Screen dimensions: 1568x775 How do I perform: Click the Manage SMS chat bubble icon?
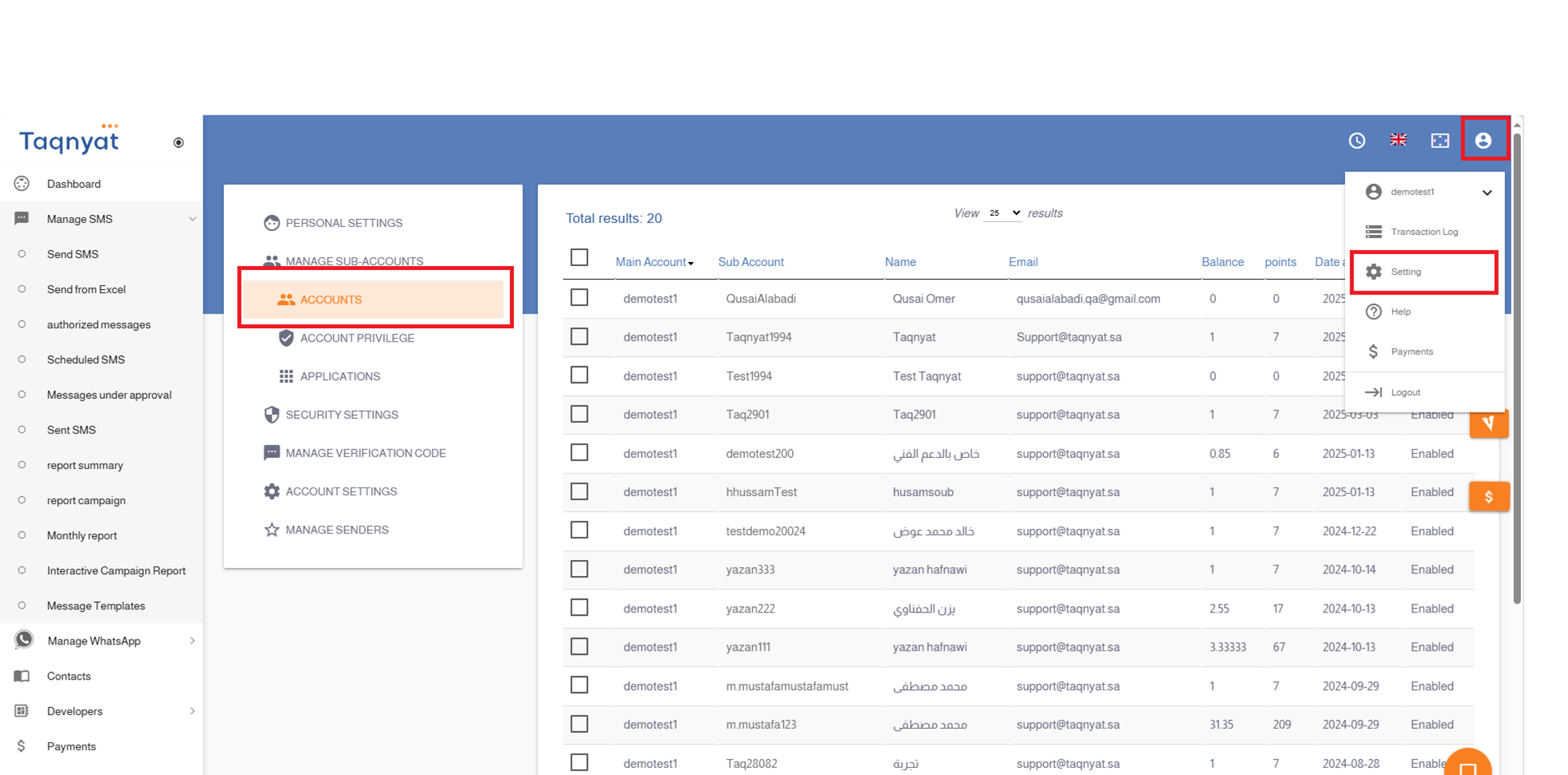point(22,218)
